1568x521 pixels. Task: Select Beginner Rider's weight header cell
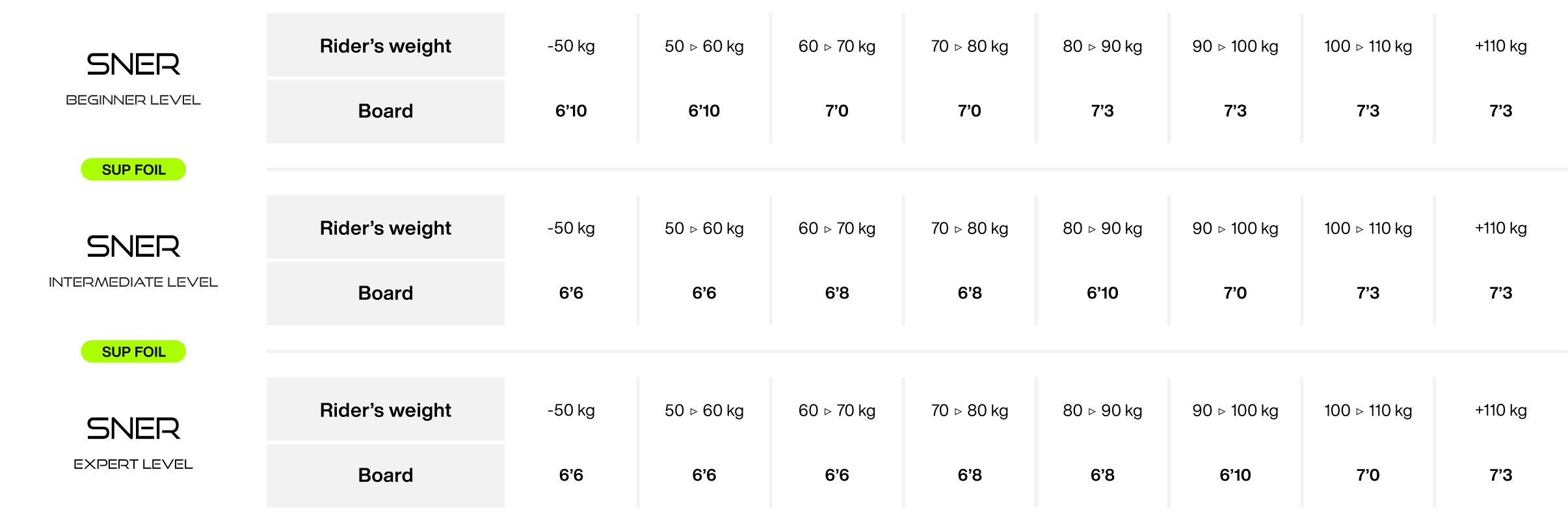(386, 45)
